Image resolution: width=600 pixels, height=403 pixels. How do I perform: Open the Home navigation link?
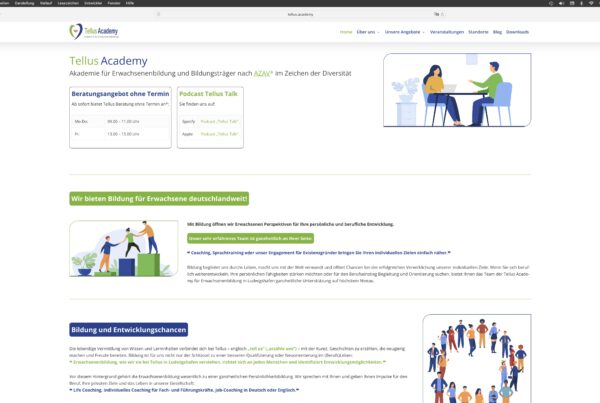(x=346, y=32)
